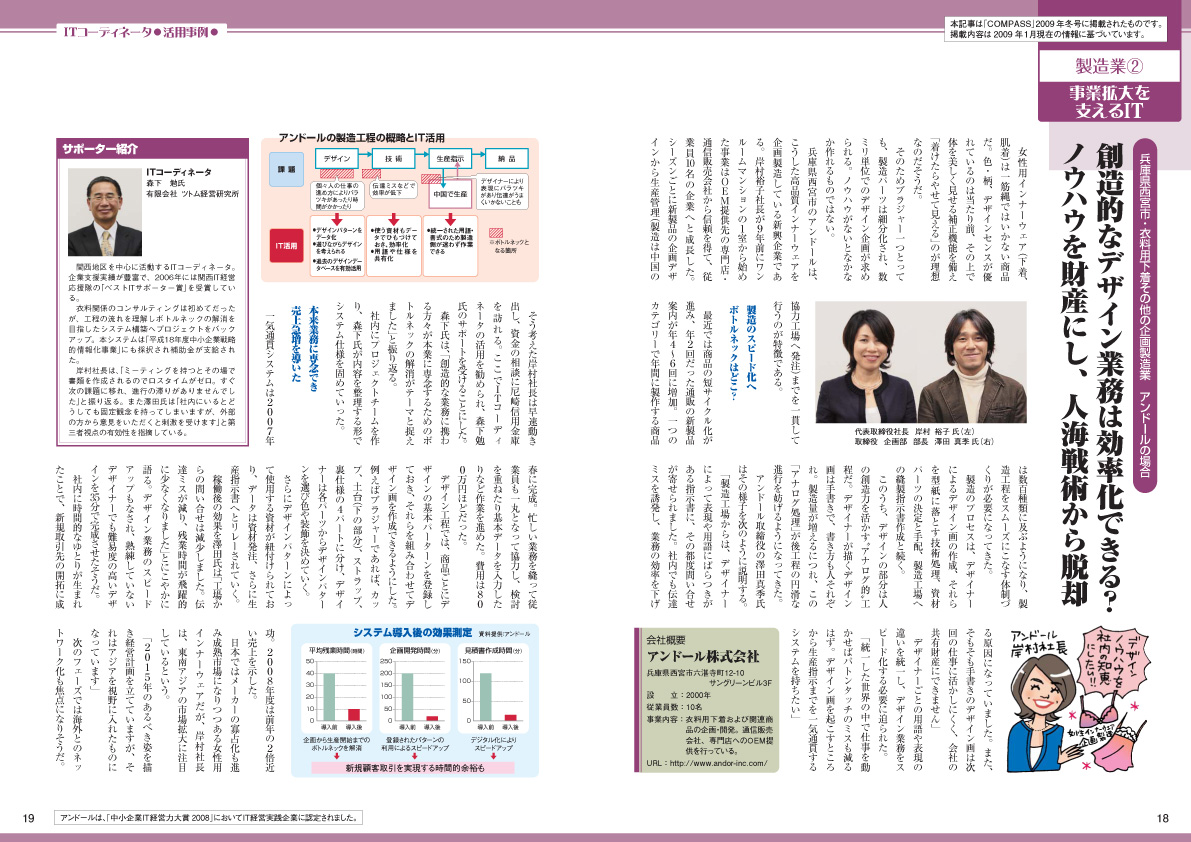This screenshot has height=842, width=1191.
Task: Click the "デザインパターンをデータ化" bullet box
Action: (337, 246)
